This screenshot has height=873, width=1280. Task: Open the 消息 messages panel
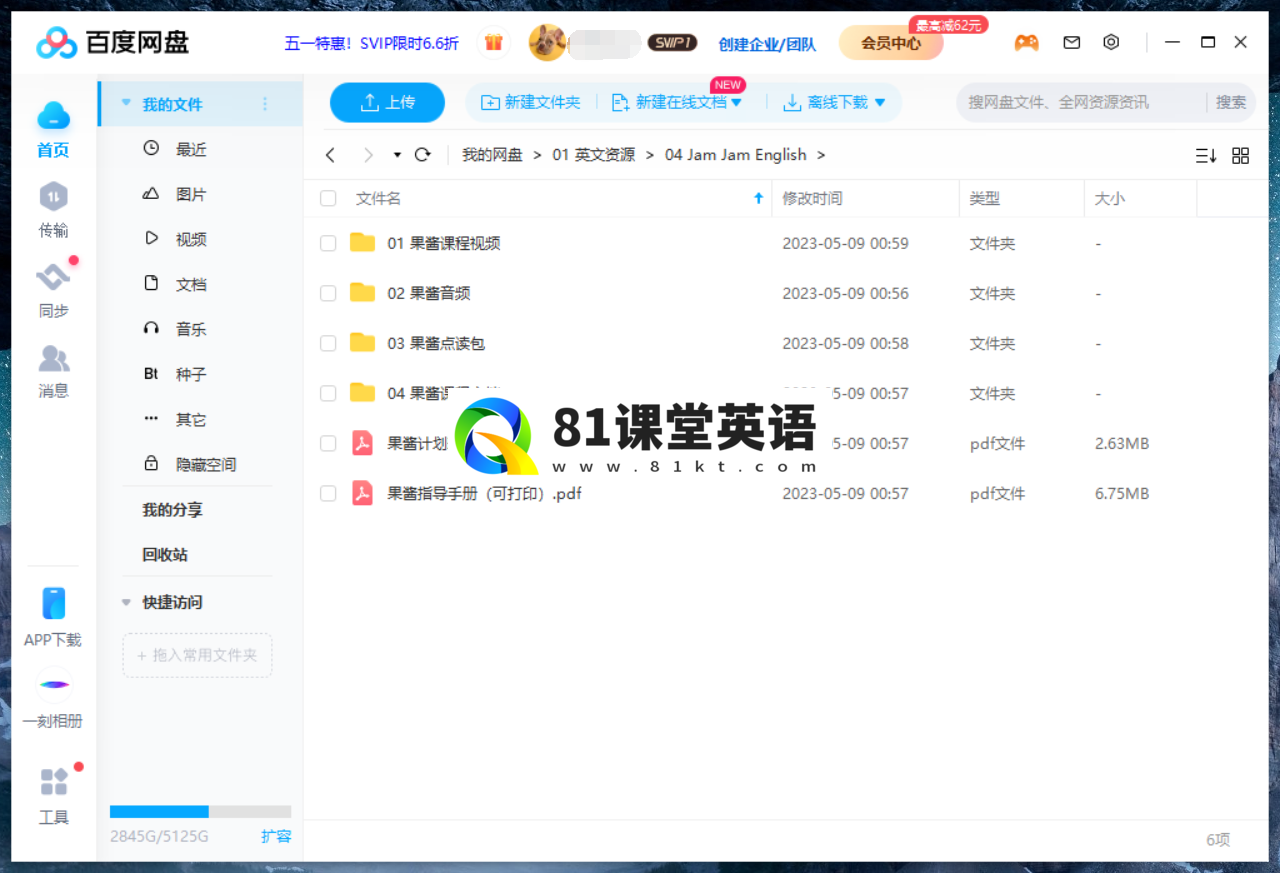coord(53,371)
